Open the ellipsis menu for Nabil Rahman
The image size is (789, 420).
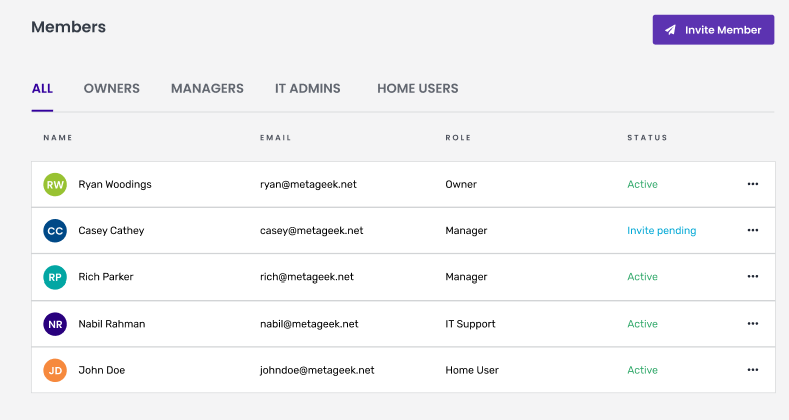[x=753, y=323]
